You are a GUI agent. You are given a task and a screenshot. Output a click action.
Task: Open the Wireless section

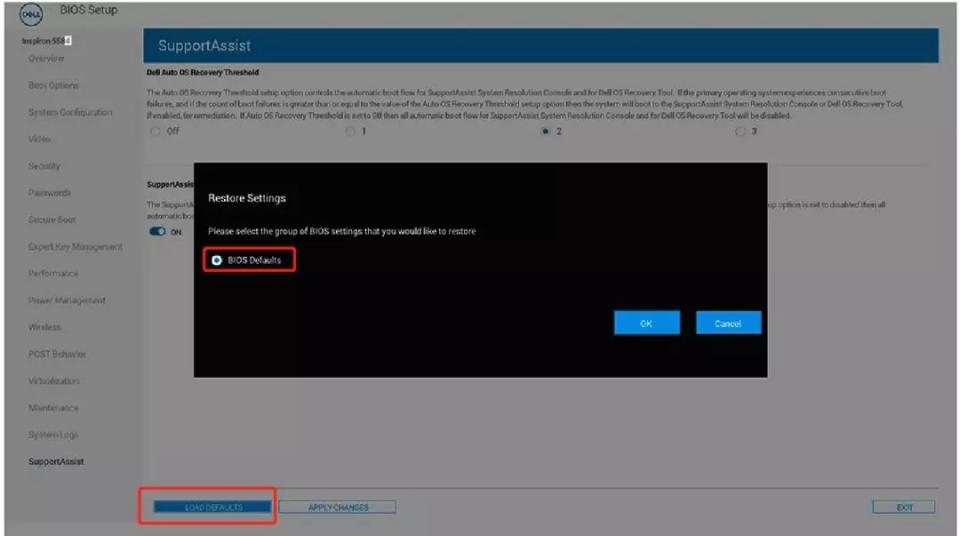(x=45, y=327)
